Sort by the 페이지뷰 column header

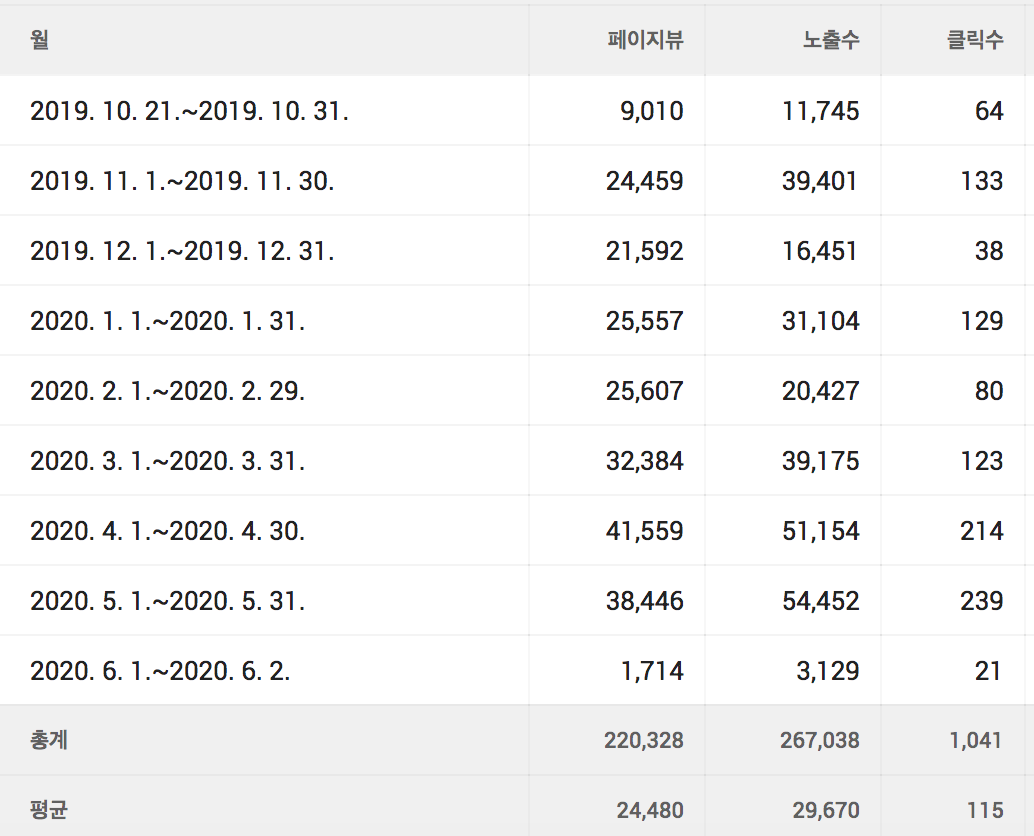tap(646, 40)
